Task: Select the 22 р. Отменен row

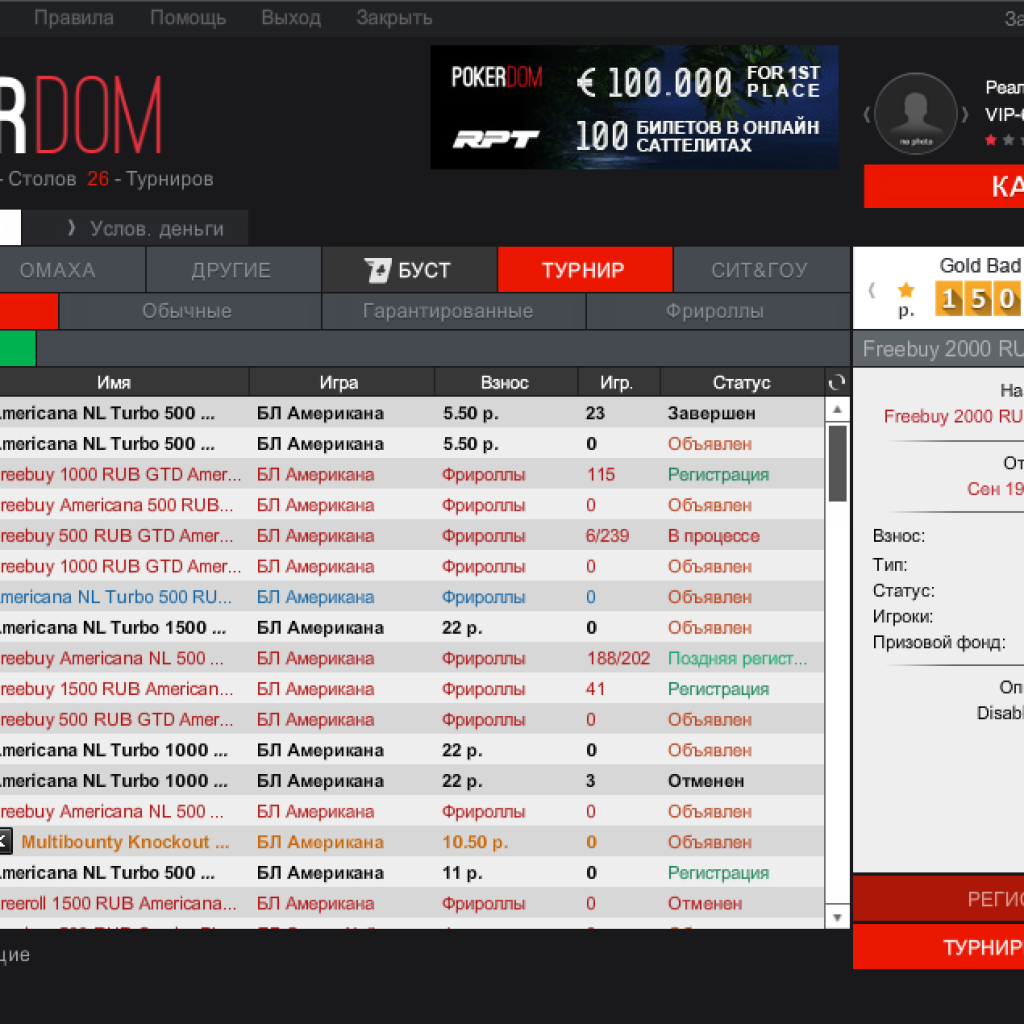Action: point(412,780)
